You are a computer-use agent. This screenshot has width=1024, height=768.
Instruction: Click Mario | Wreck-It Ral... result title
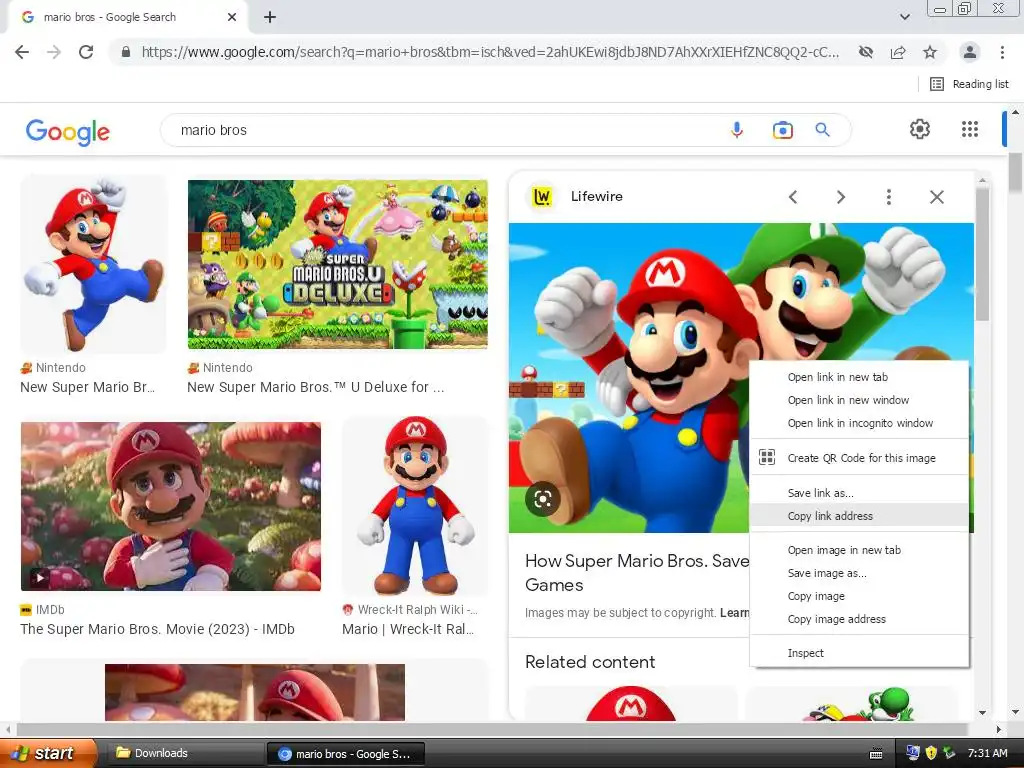pos(408,629)
